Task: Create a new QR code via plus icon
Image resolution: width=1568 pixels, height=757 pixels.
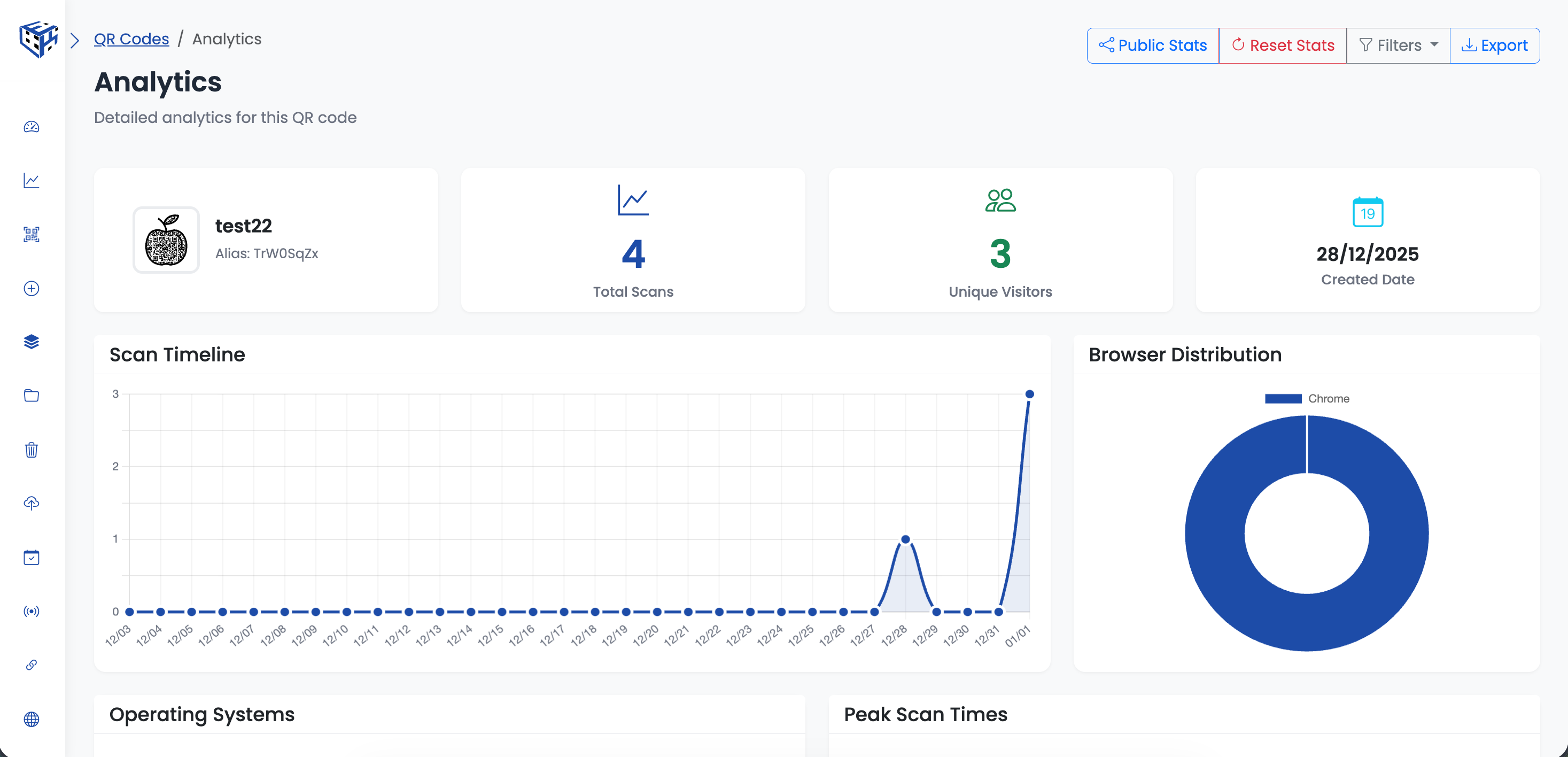Action: coord(30,289)
